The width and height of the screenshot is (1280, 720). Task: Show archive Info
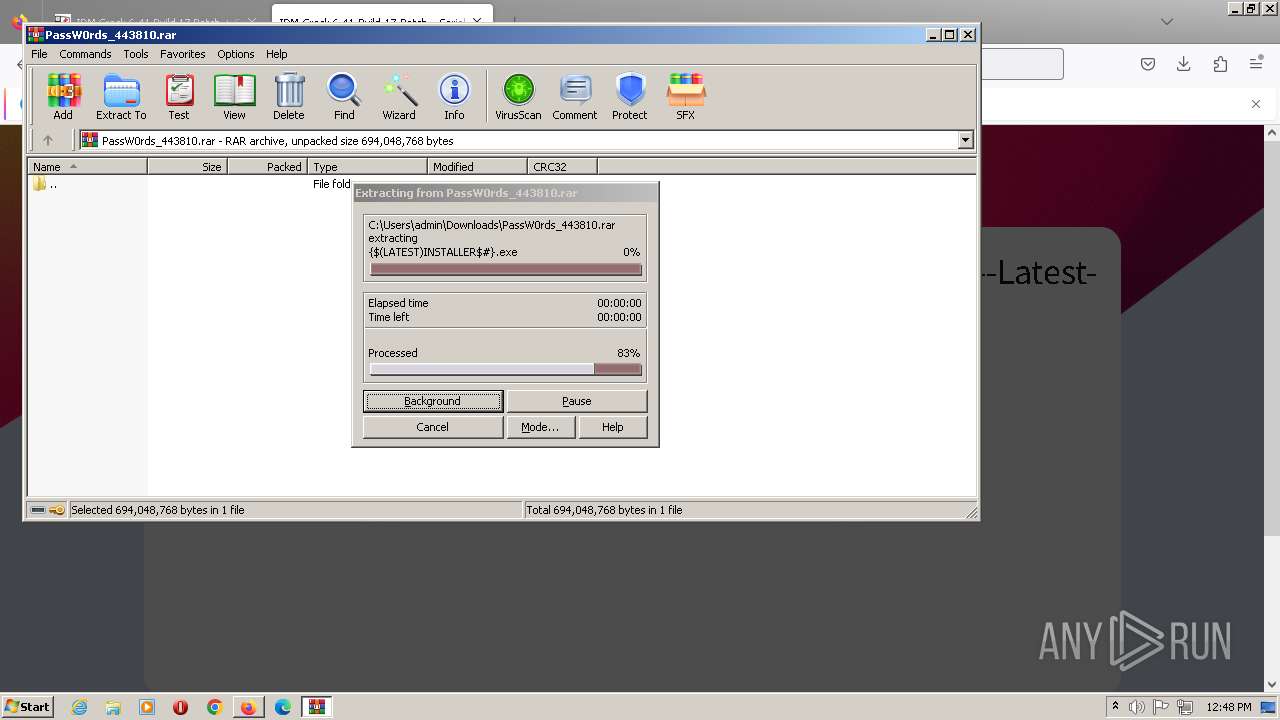[454, 97]
